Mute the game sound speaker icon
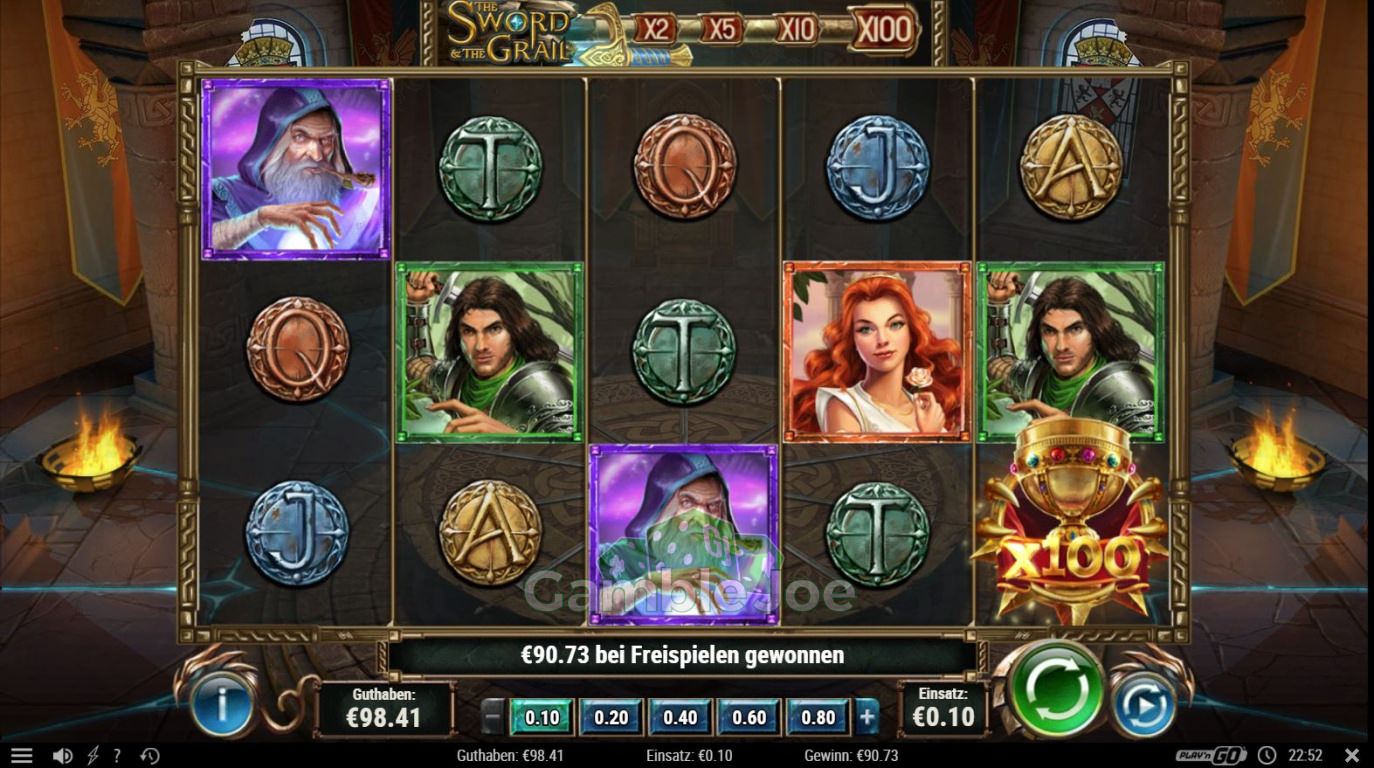1374x768 pixels. point(62,756)
